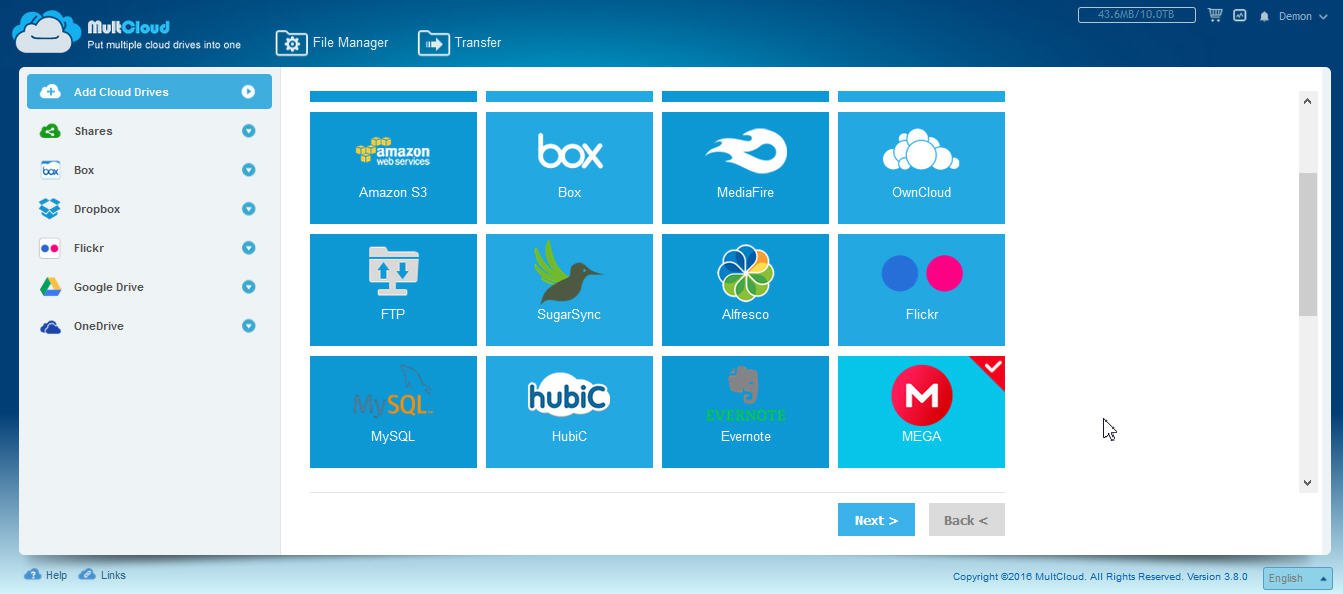Click the Dropbox icon in sidebar
The height and width of the screenshot is (594, 1343).
pyautogui.click(x=50, y=209)
